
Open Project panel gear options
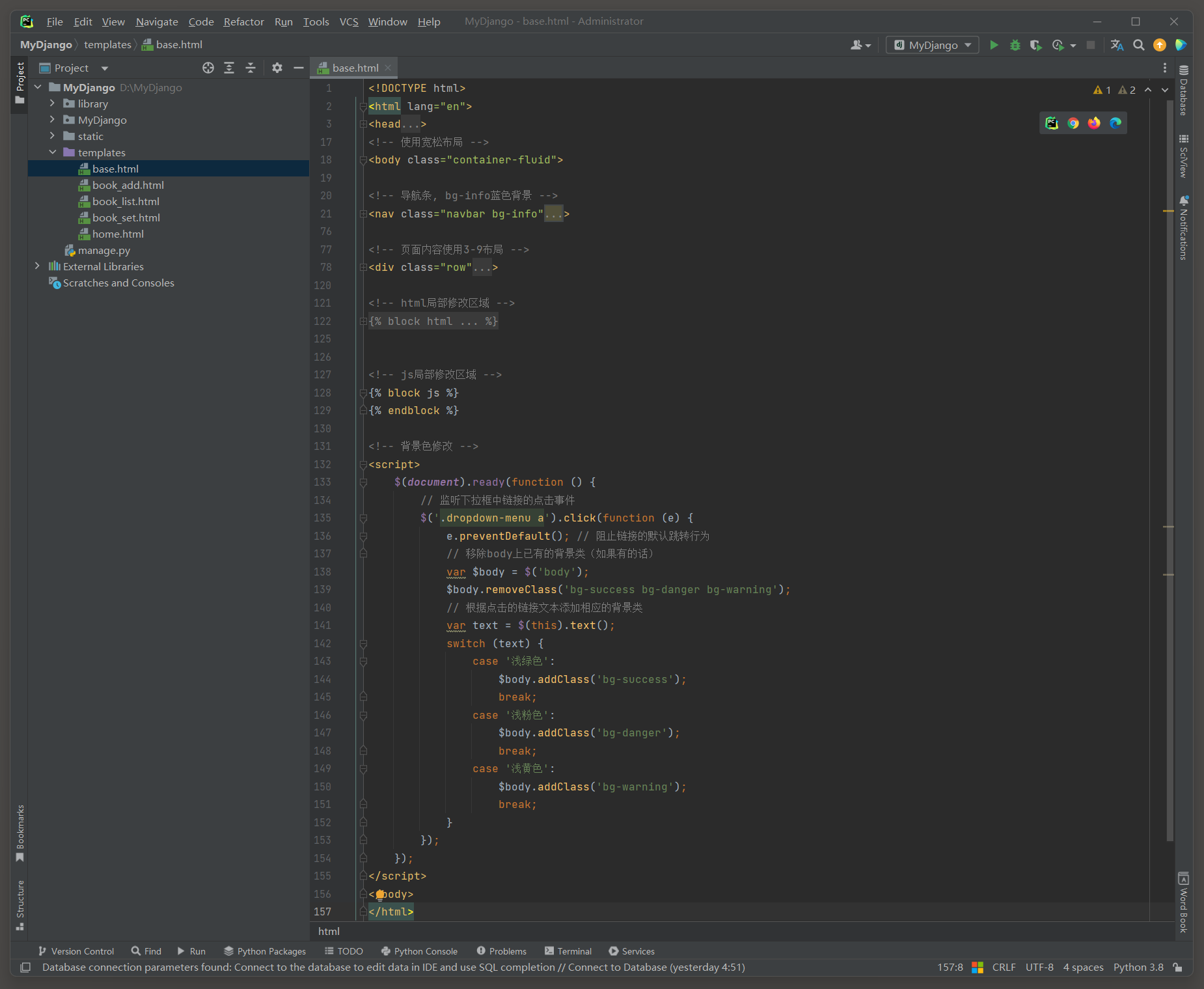click(x=277, y=68)
